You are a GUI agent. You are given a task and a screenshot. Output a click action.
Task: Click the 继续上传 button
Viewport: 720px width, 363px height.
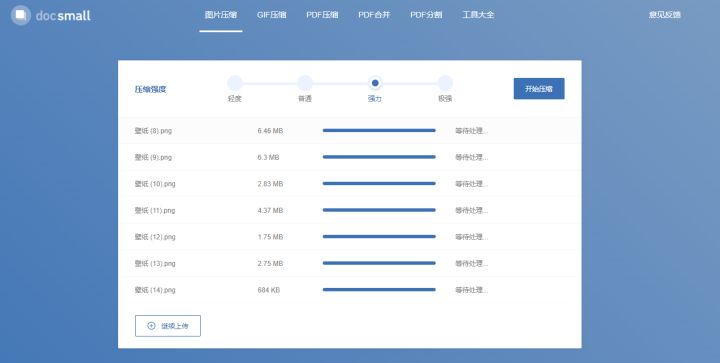(x=168, y=326)
